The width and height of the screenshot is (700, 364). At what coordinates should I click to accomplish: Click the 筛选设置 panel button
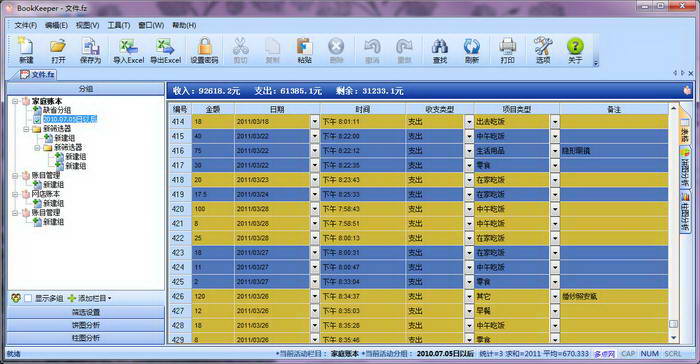86,312
